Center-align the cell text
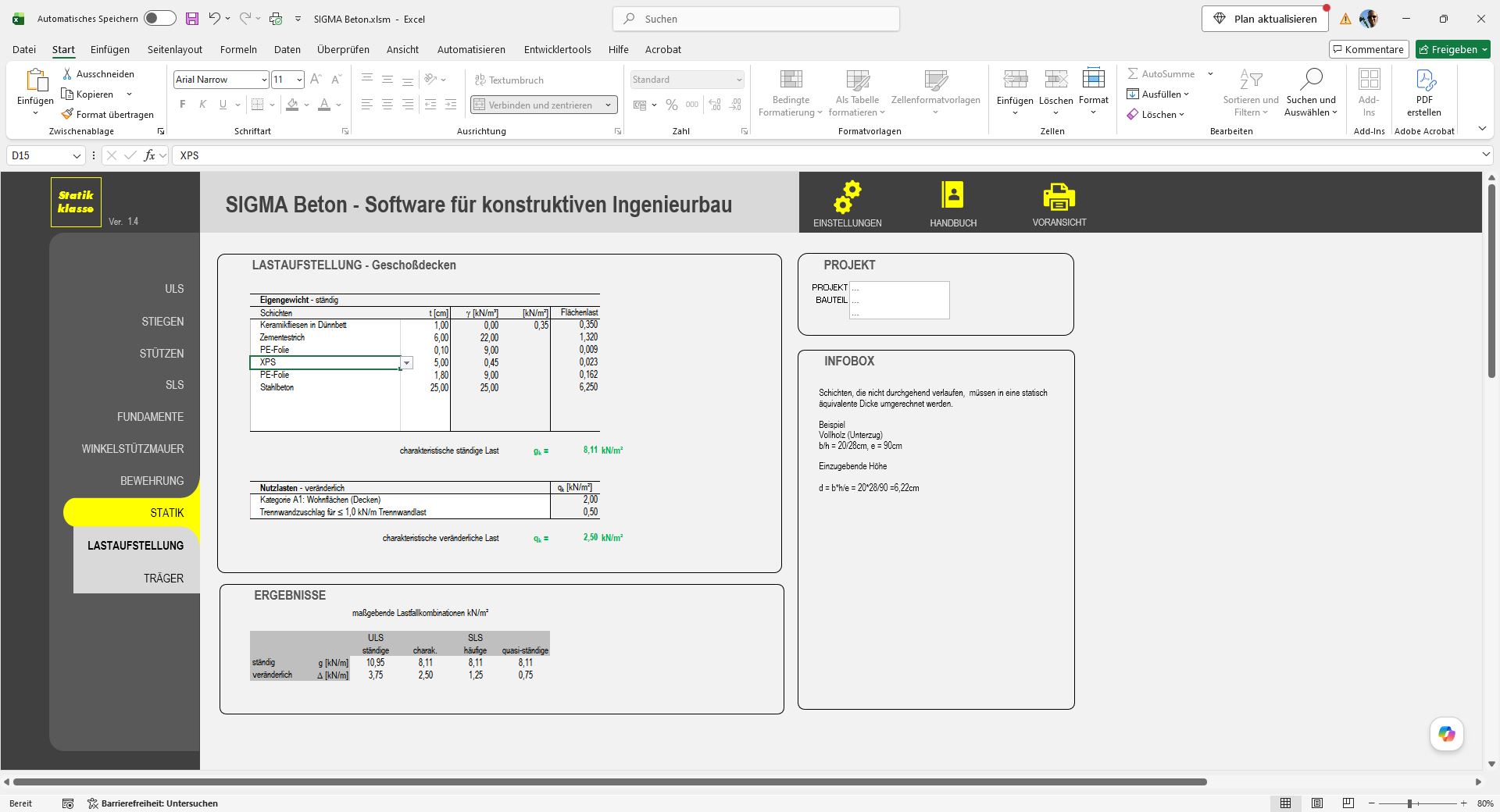The image size is (1500, 812). [x=387, y=105]
